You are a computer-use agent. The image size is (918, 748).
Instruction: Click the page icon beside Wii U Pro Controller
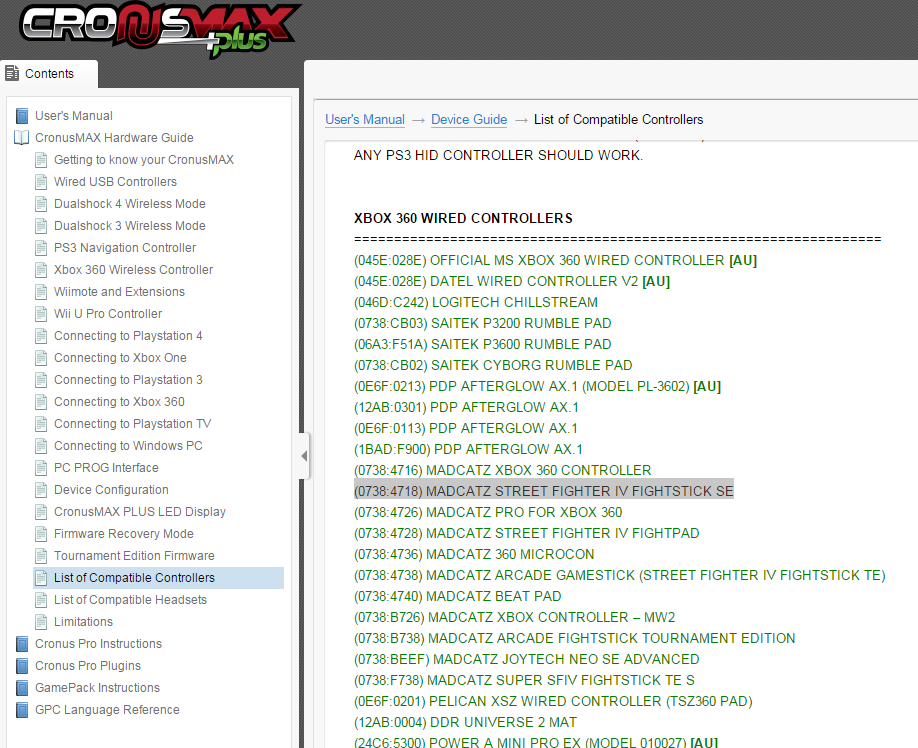[x=41, y=314]
